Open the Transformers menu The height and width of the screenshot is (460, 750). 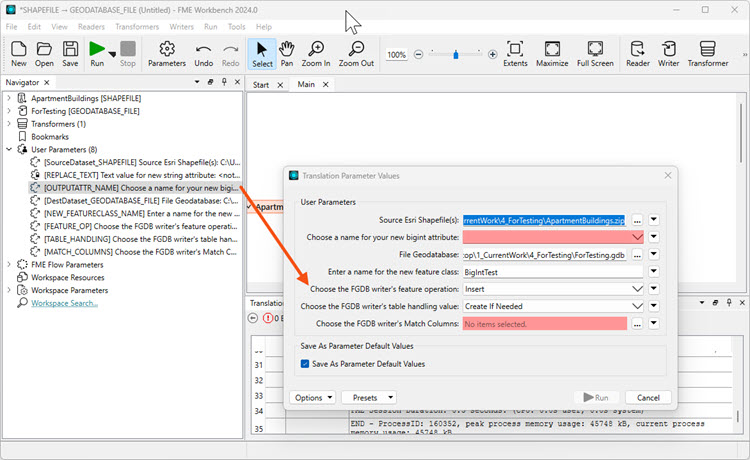[x=137, y=27]
